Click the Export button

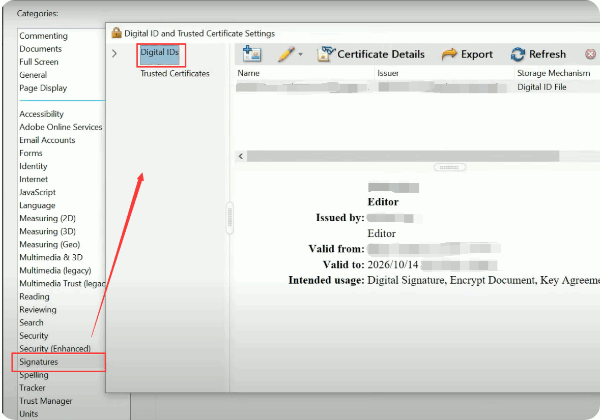tap(467, 54)
